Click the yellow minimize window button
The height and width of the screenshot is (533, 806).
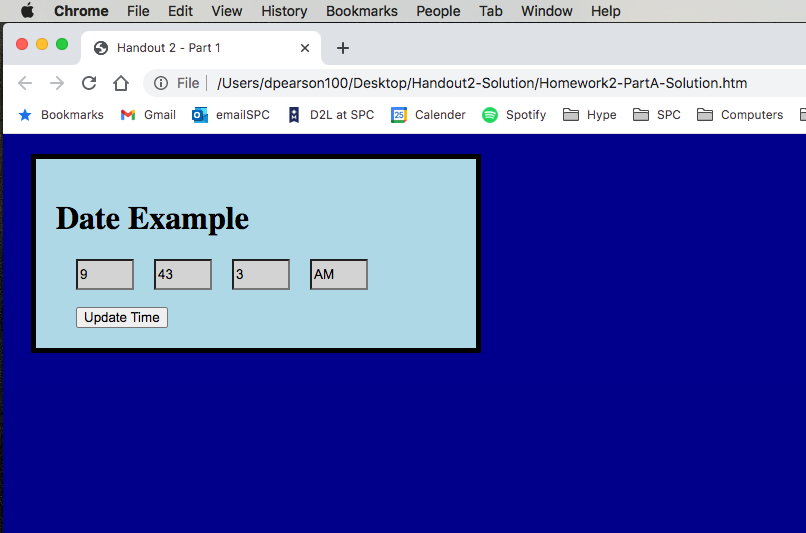click(x=42, y=44)
